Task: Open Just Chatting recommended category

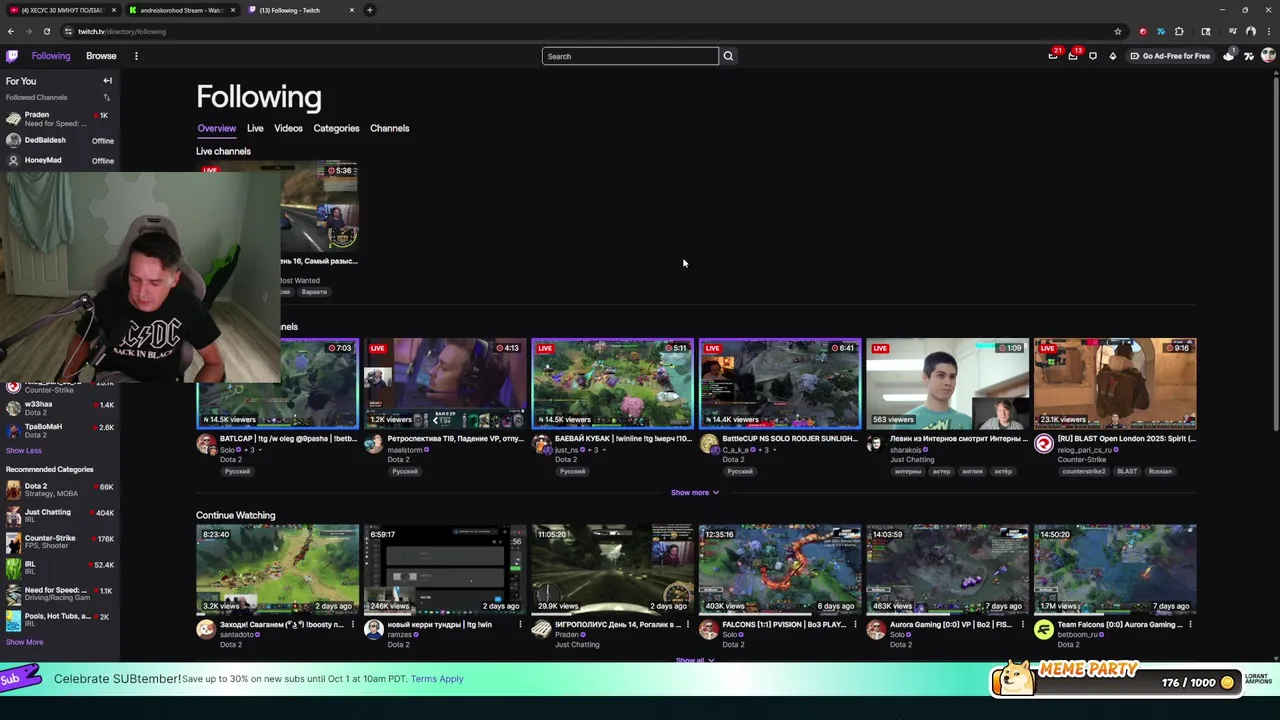Action: [x=60, y=516]
